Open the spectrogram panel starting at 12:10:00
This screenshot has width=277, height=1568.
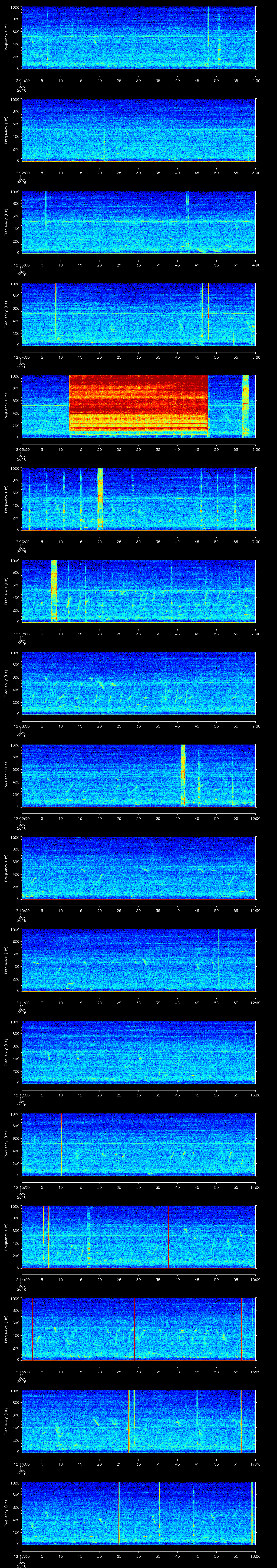[138, 868]
